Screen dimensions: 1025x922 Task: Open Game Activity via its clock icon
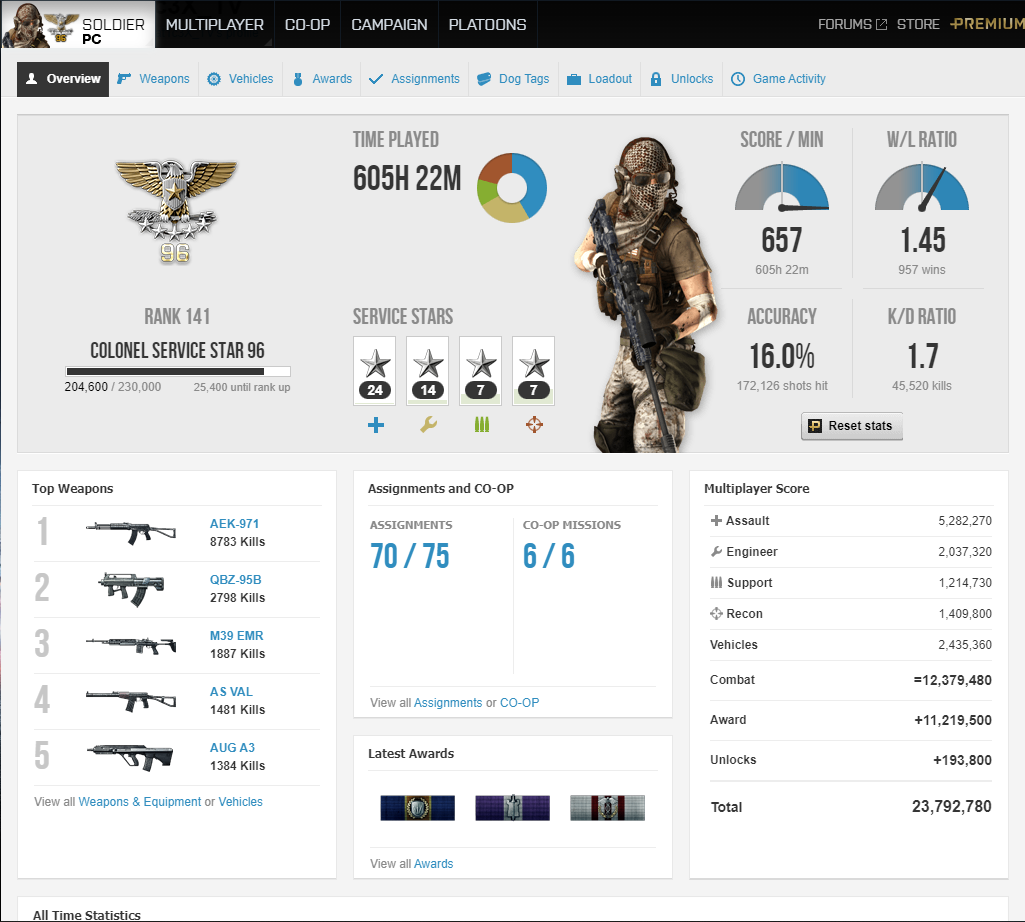(738, 78)
